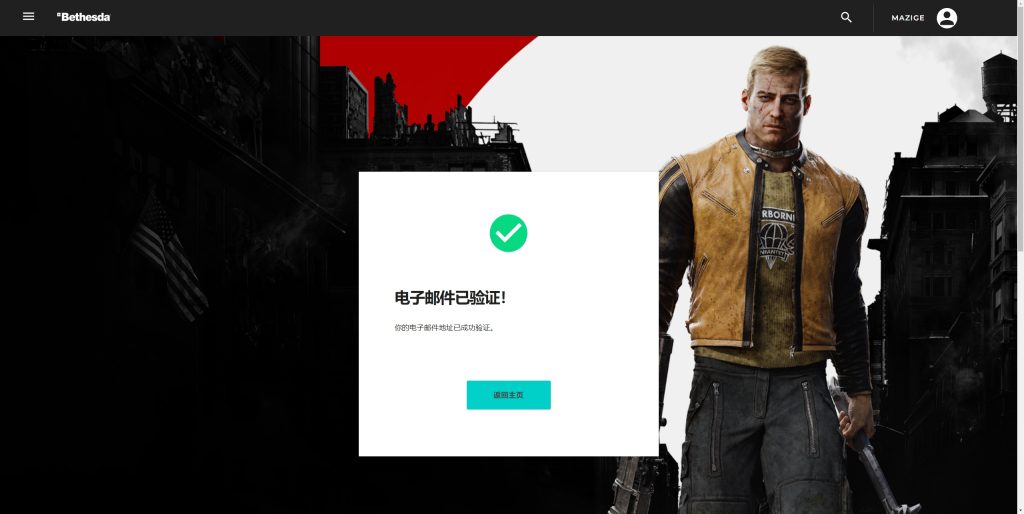Click the up arrow on page scrollbar
The height and width of the screenshot is (514, 1024).
point(1020,3)
